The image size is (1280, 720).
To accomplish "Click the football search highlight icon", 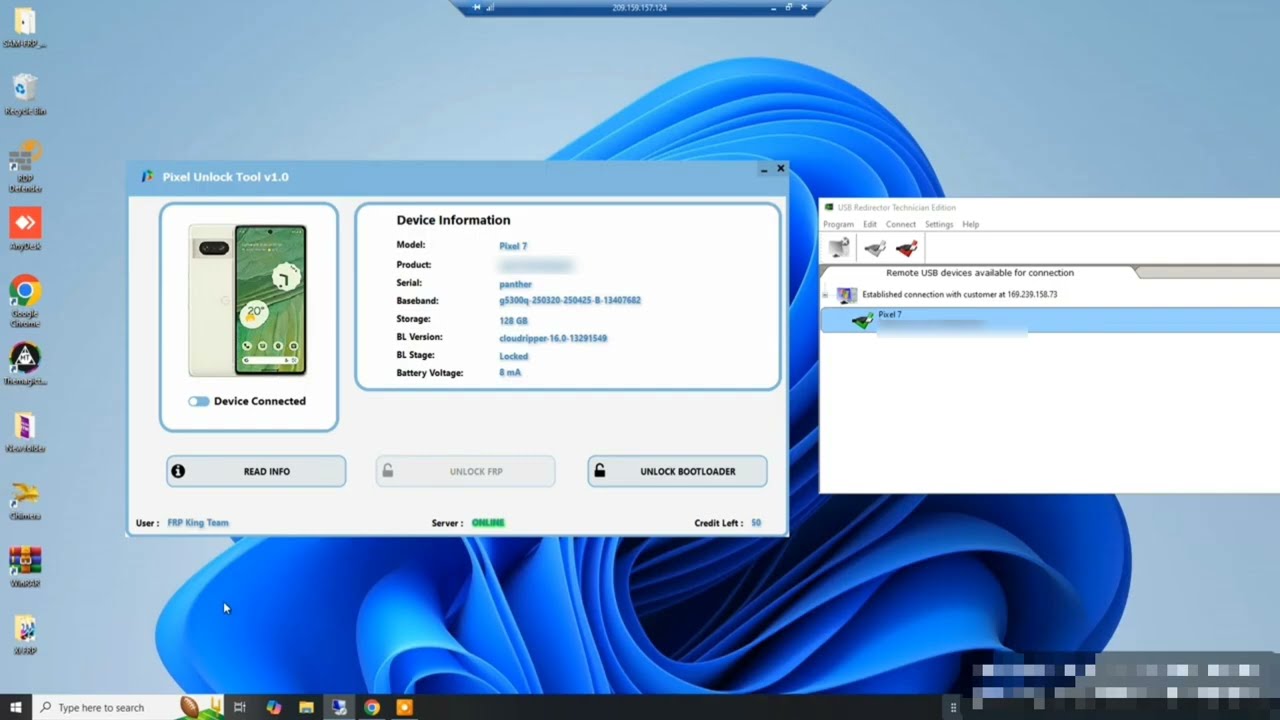I will (x=200, y=706).
